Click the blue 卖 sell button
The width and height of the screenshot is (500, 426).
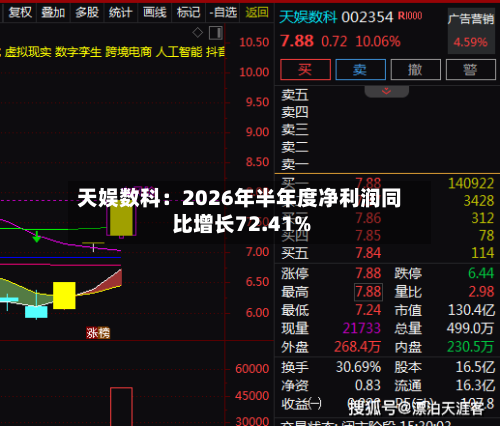(x=360, y=70)
